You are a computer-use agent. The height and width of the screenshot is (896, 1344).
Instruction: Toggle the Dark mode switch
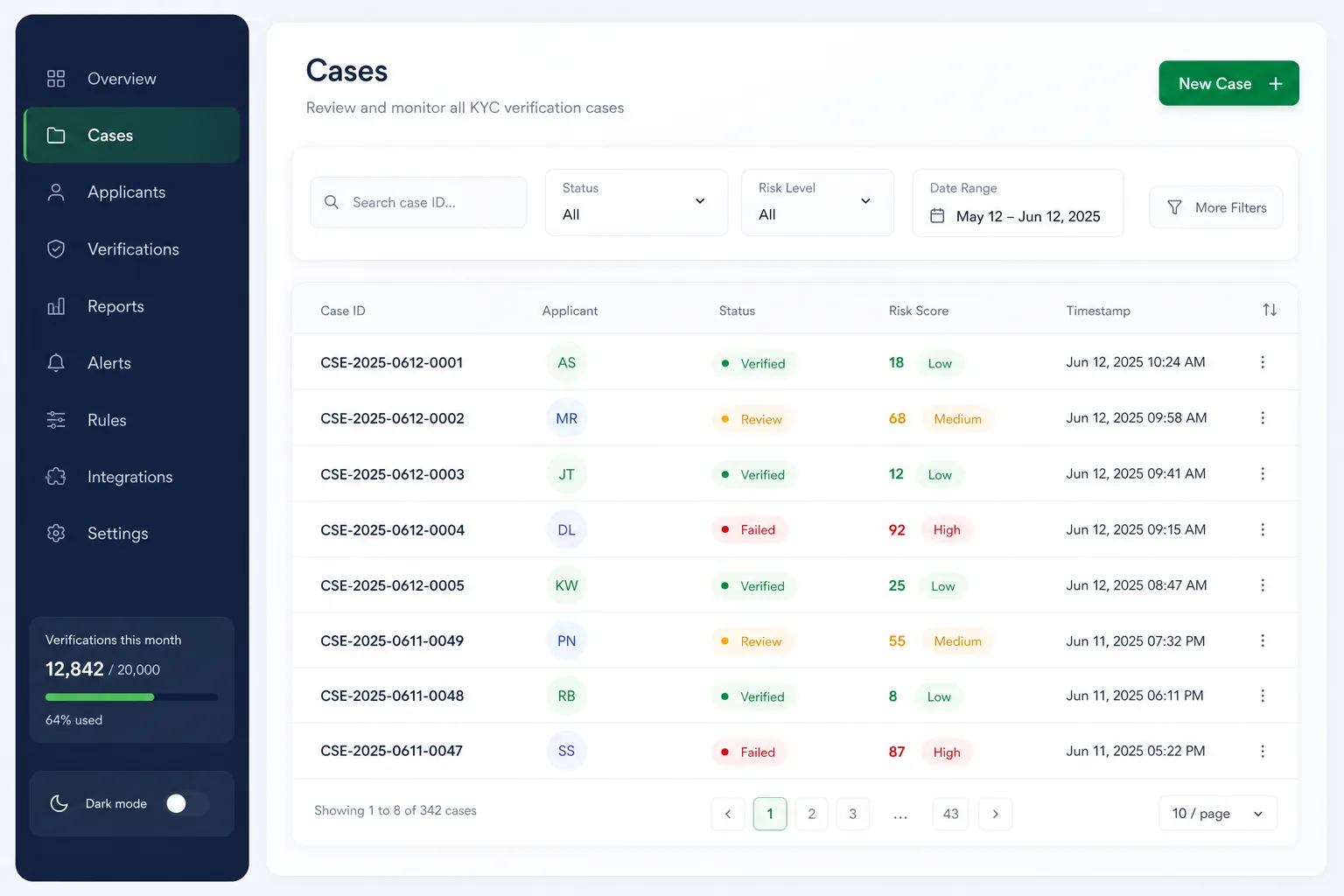pos(187,803)
